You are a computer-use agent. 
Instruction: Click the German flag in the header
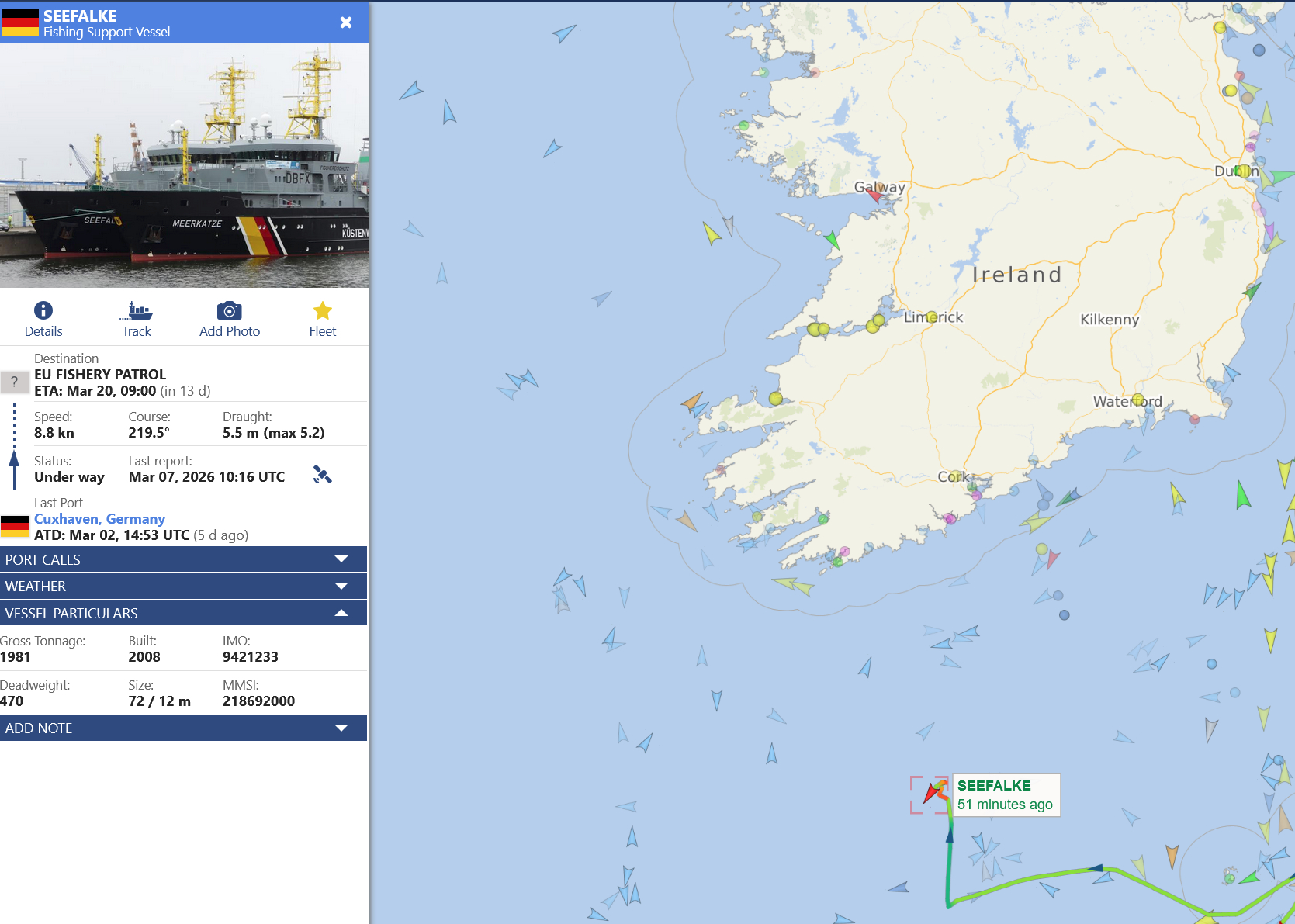pos(20,22)
